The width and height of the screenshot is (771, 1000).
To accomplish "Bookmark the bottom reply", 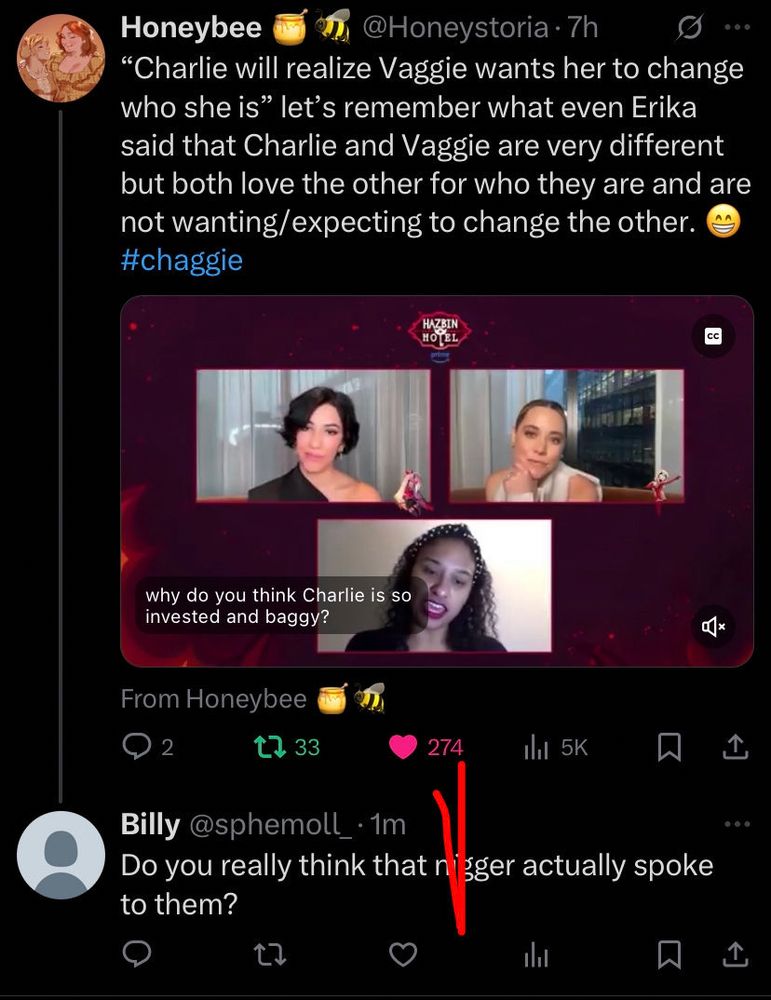I will 669,955.
